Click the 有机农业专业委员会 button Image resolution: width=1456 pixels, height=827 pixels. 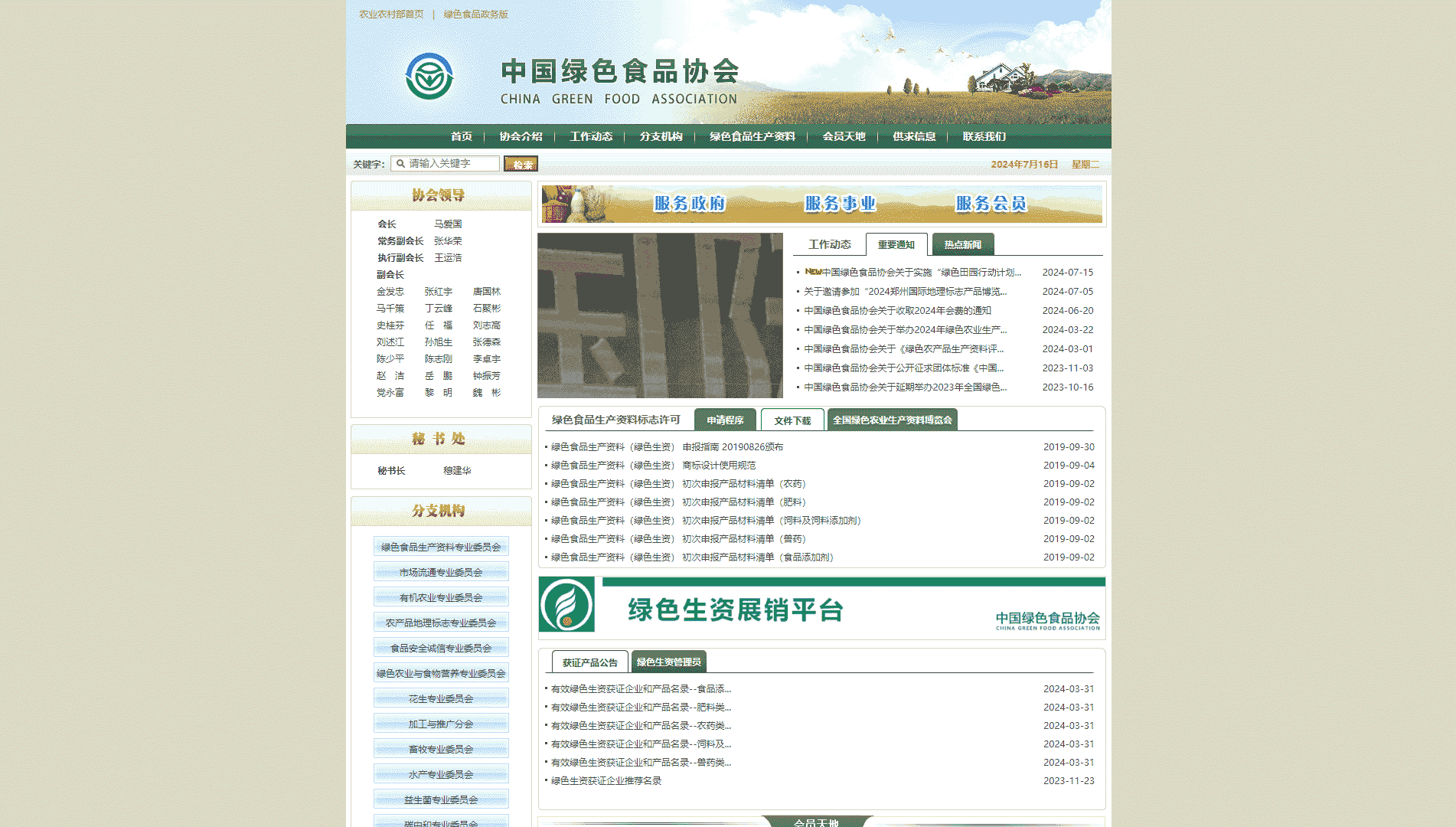pos(441,597)
